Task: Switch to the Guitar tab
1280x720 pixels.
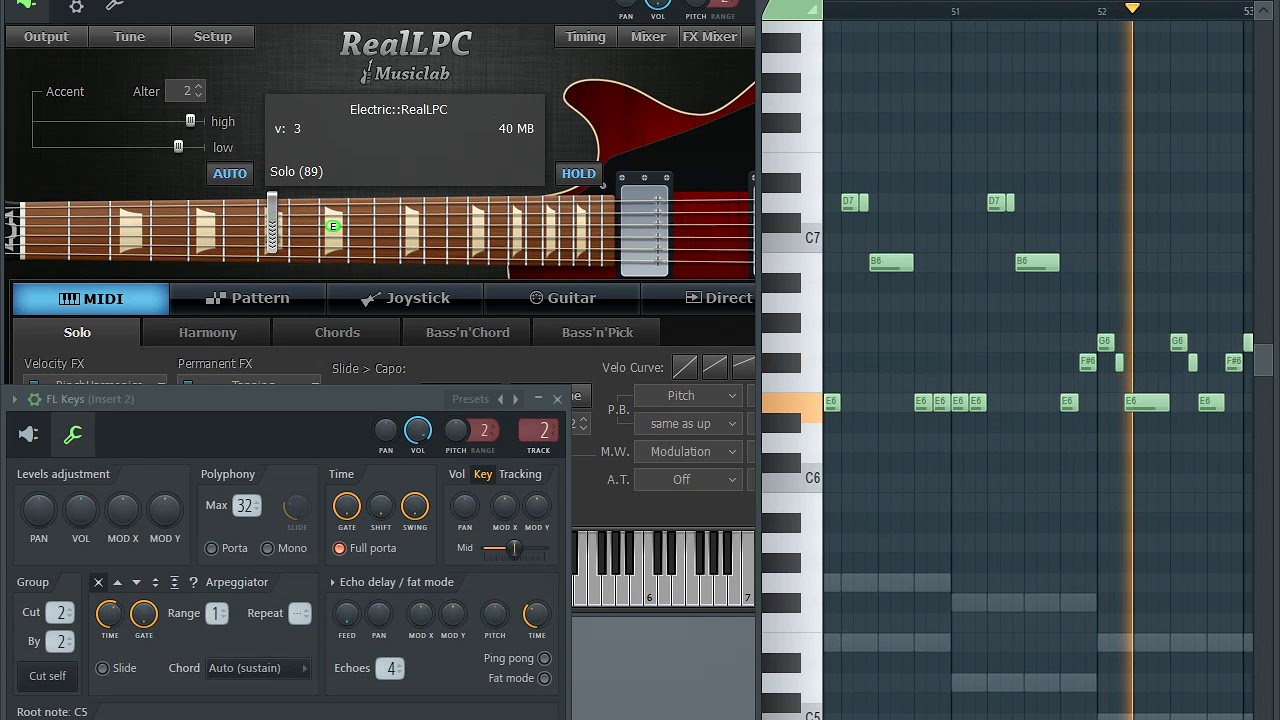Action: pos(562,298)
